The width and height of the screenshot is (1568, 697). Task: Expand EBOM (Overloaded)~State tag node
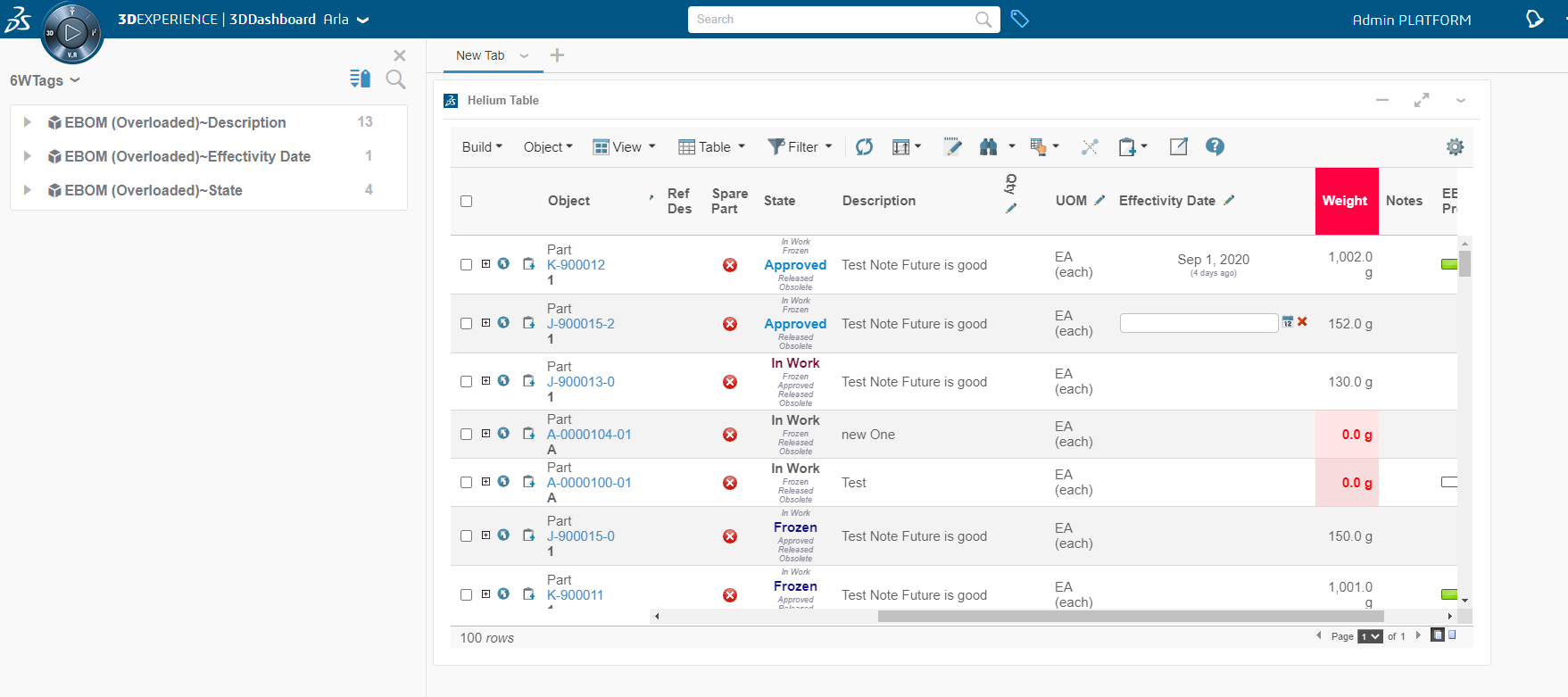click(28, 190)
